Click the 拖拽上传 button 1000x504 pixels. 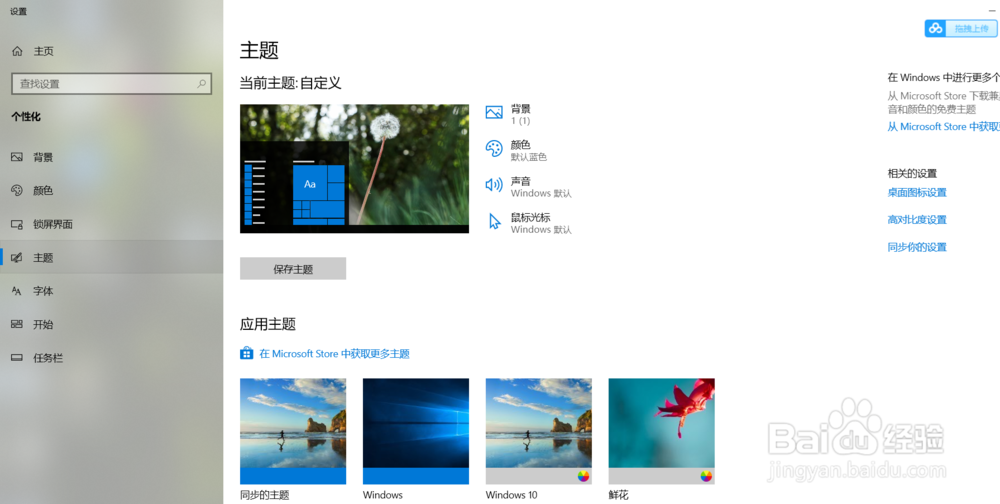[960, 29]
